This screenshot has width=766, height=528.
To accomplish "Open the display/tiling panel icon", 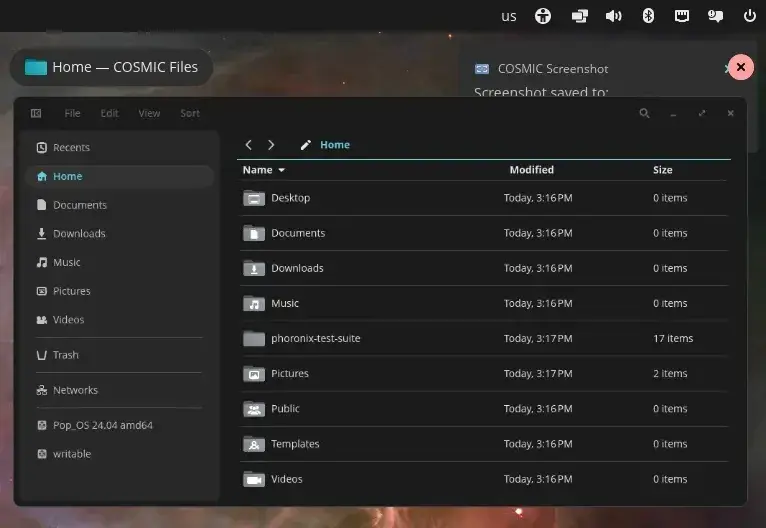I will pyautogui.click(x=579, y=16).
